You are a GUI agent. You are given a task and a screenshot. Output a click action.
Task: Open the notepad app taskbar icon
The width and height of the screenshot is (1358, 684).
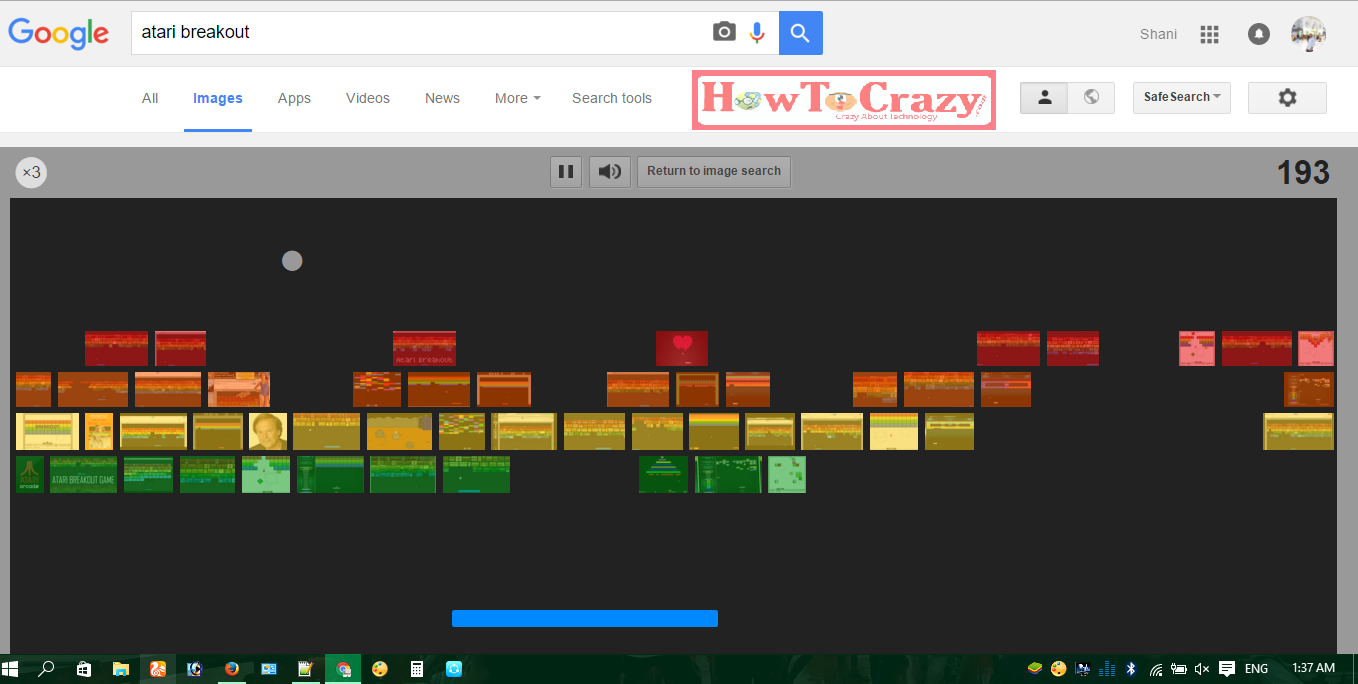click(x=305, y=669)
